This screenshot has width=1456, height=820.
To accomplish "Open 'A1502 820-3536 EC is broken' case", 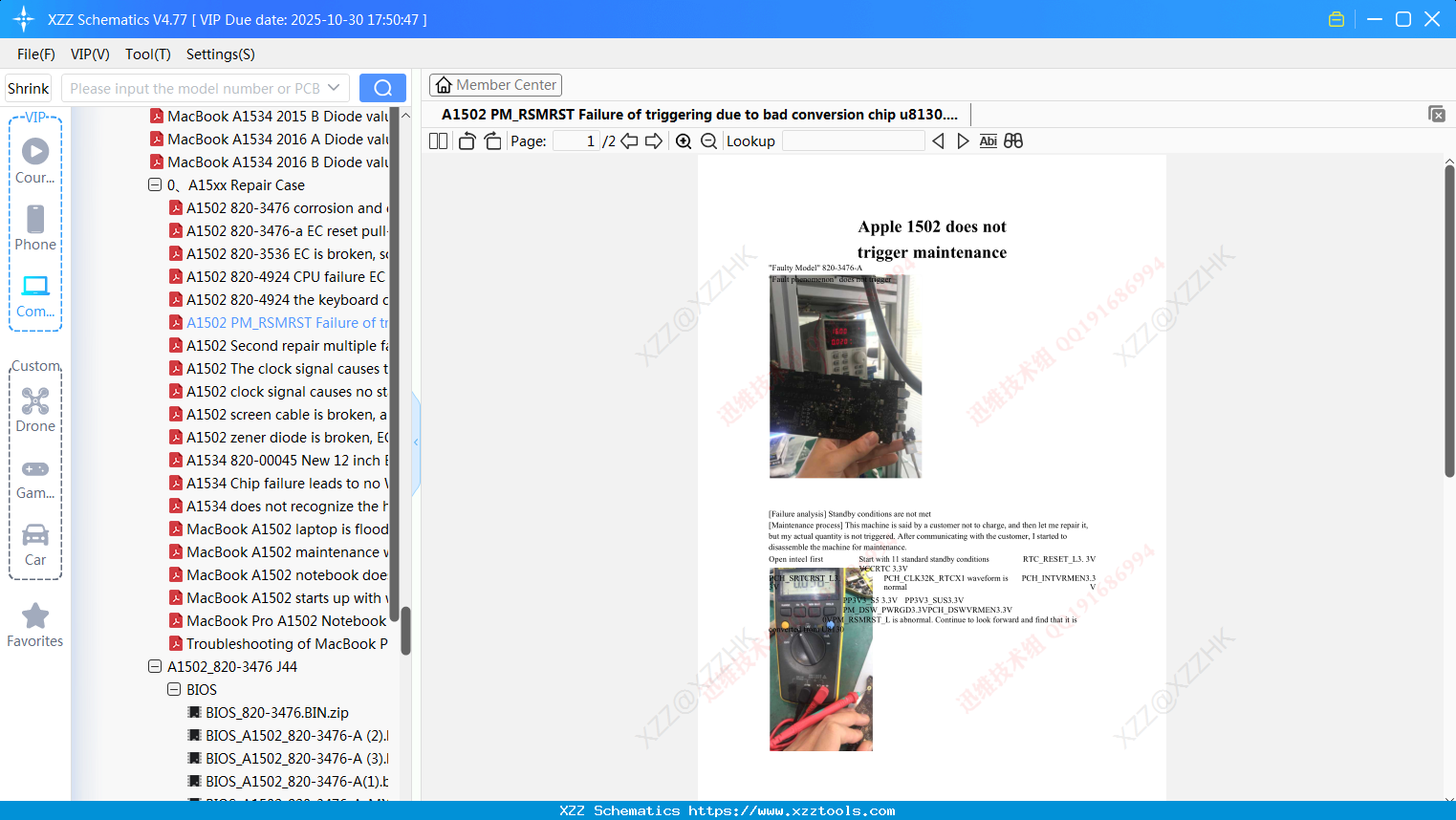I will (278, 254).
